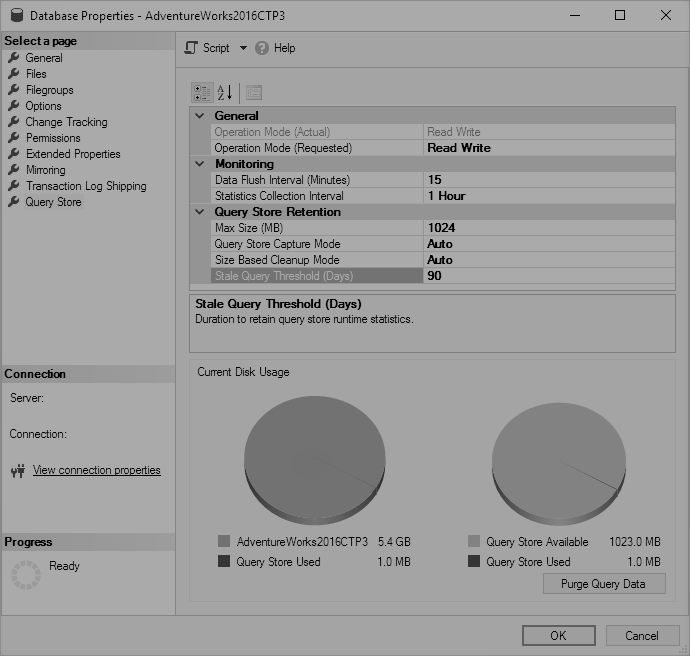Collapse the Monitoring property category
Viewport: 690px width, 656px height.
(x=200, y=164)
